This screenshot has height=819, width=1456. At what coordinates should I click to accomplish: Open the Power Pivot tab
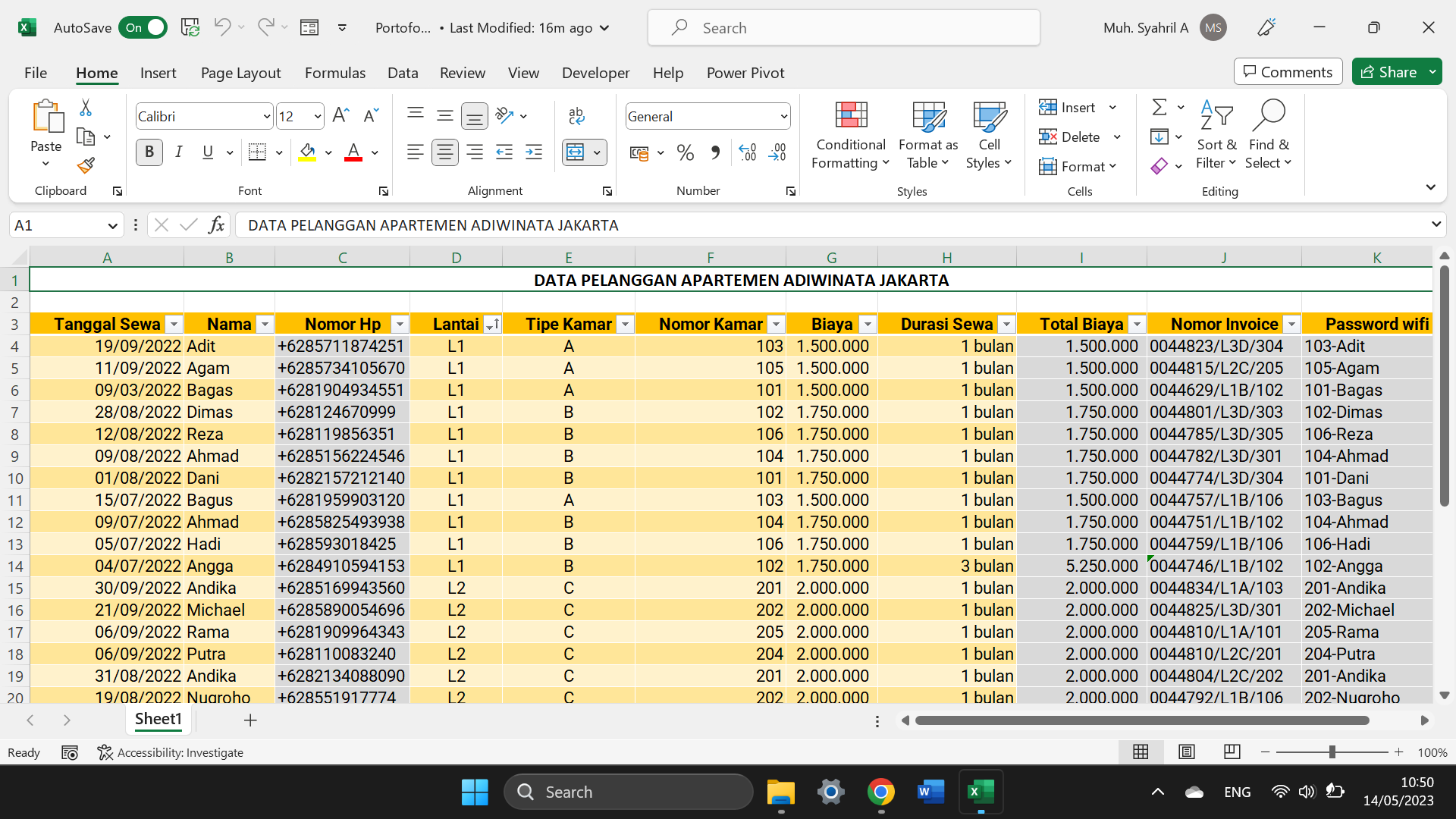745,73
